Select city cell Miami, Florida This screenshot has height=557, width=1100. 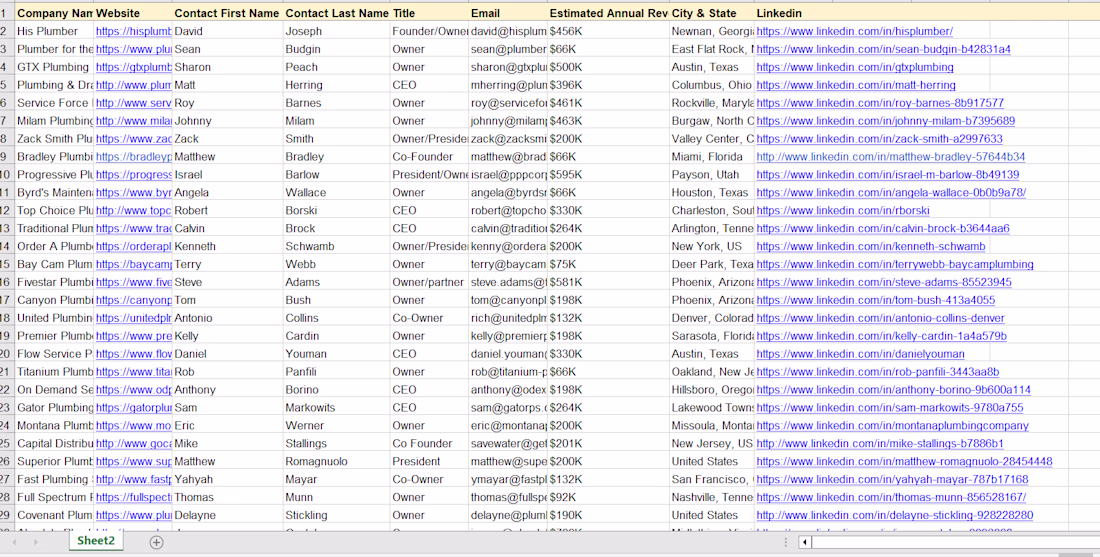coord(711,156)
